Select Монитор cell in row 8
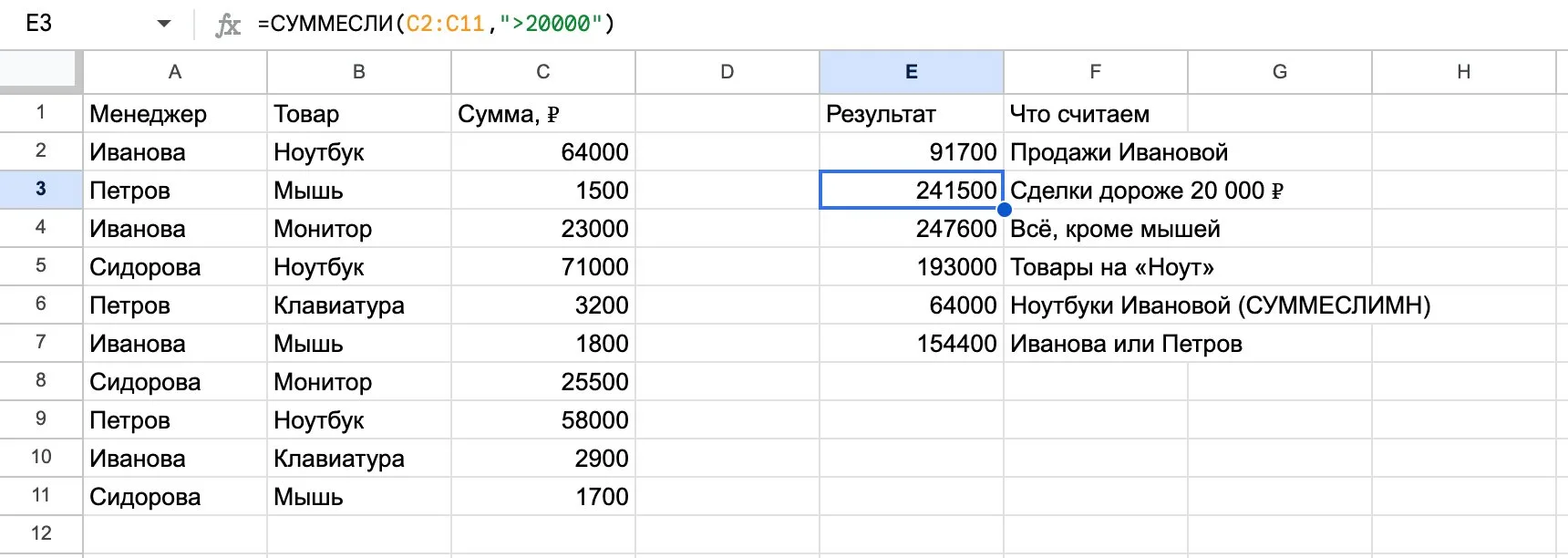This screenshot has width=1568, height=558. [359, 382]
